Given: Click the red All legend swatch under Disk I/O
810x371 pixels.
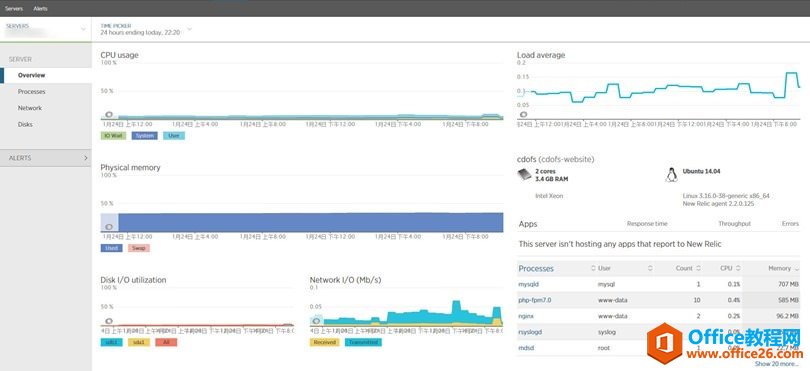Looking at the screenshot, I should pos(166,342).
